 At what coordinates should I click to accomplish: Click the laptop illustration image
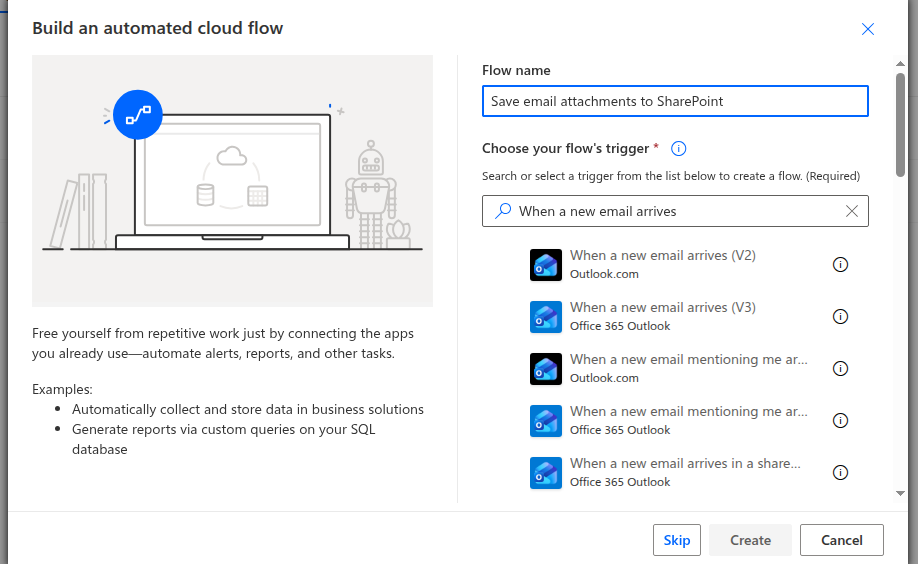(232, 181)
